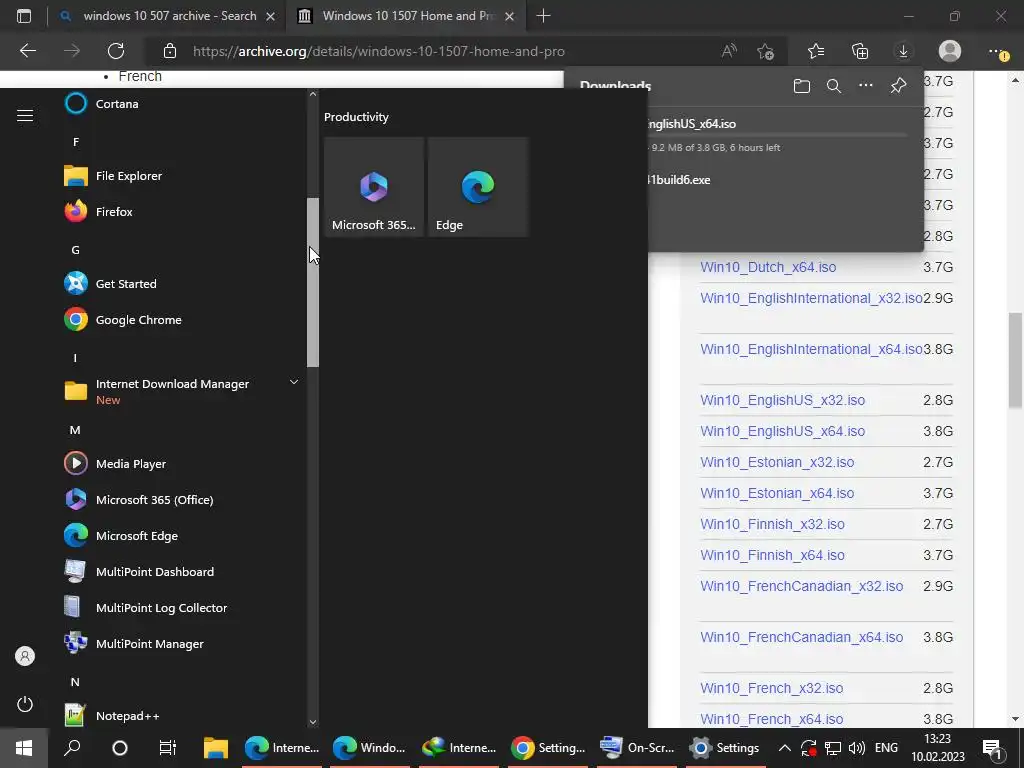Viewport: 1024px width, 768px height.
Task: Jump to letter G section header
Action: (75, 249)
